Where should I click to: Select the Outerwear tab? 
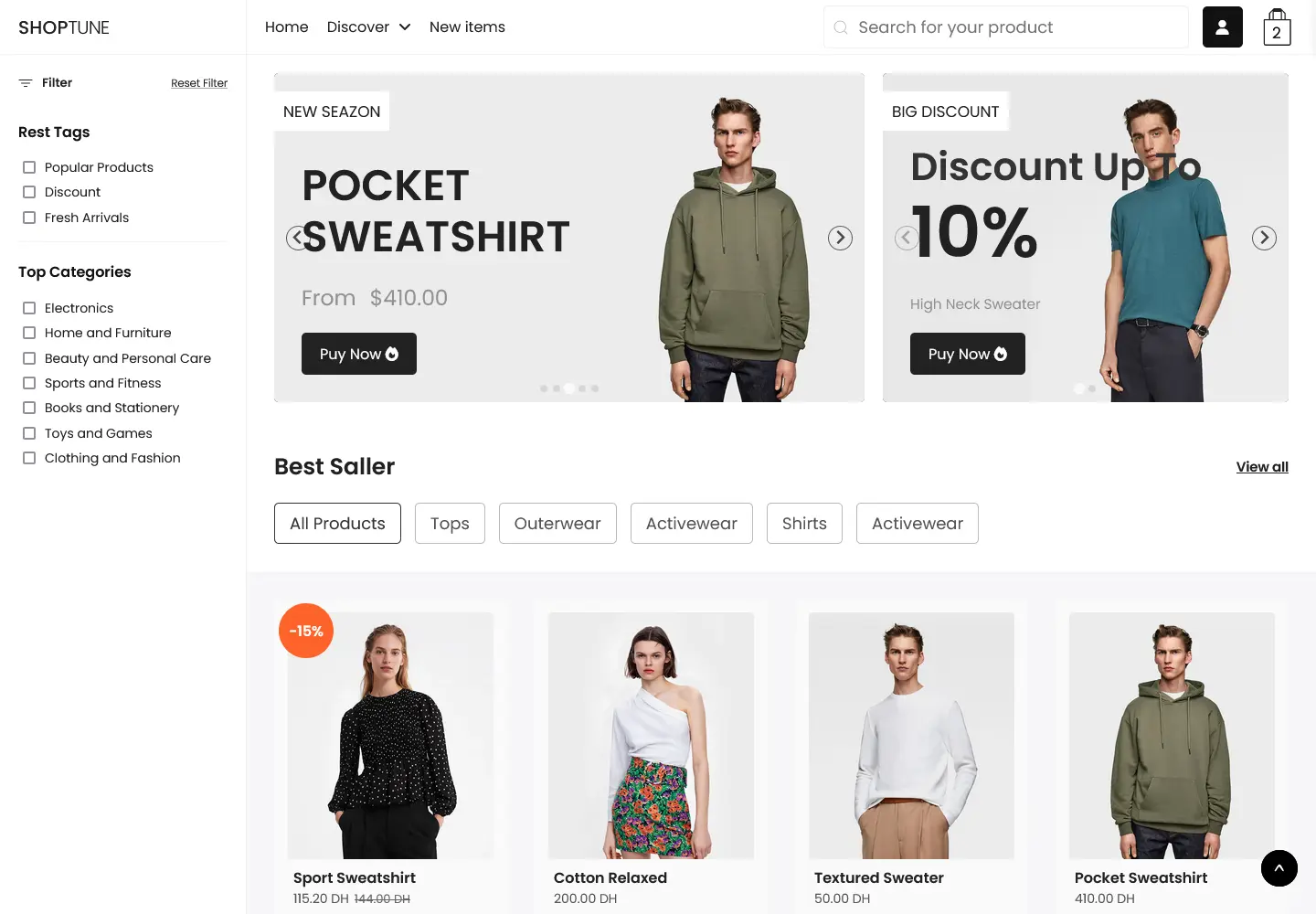point(557,524)
